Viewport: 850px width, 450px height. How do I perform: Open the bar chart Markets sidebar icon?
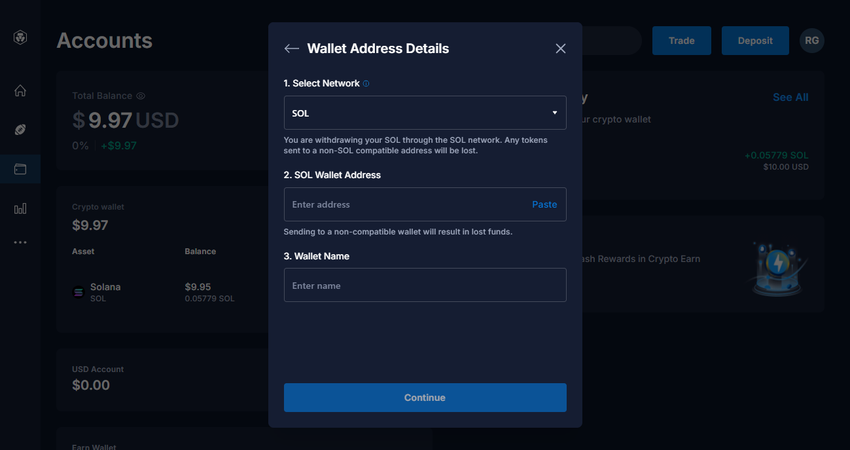click(x=20, y=209)
